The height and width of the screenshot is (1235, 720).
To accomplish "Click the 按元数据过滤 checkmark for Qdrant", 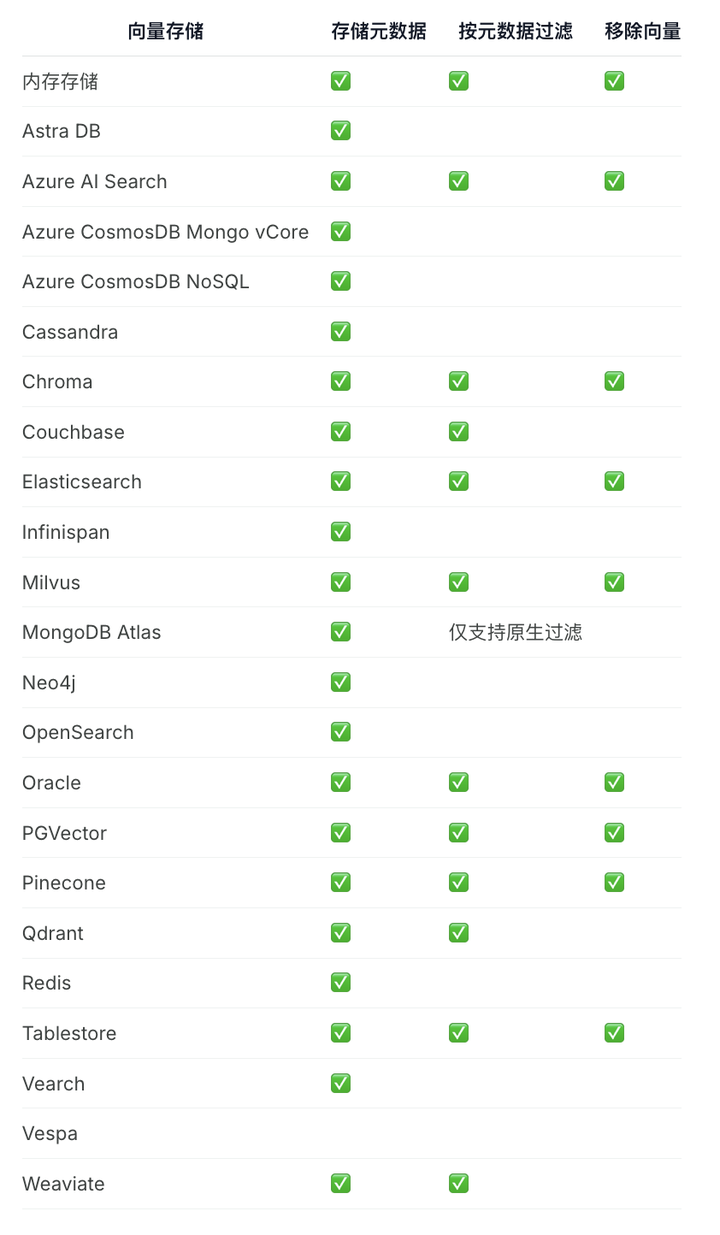I will click(459, 932).
